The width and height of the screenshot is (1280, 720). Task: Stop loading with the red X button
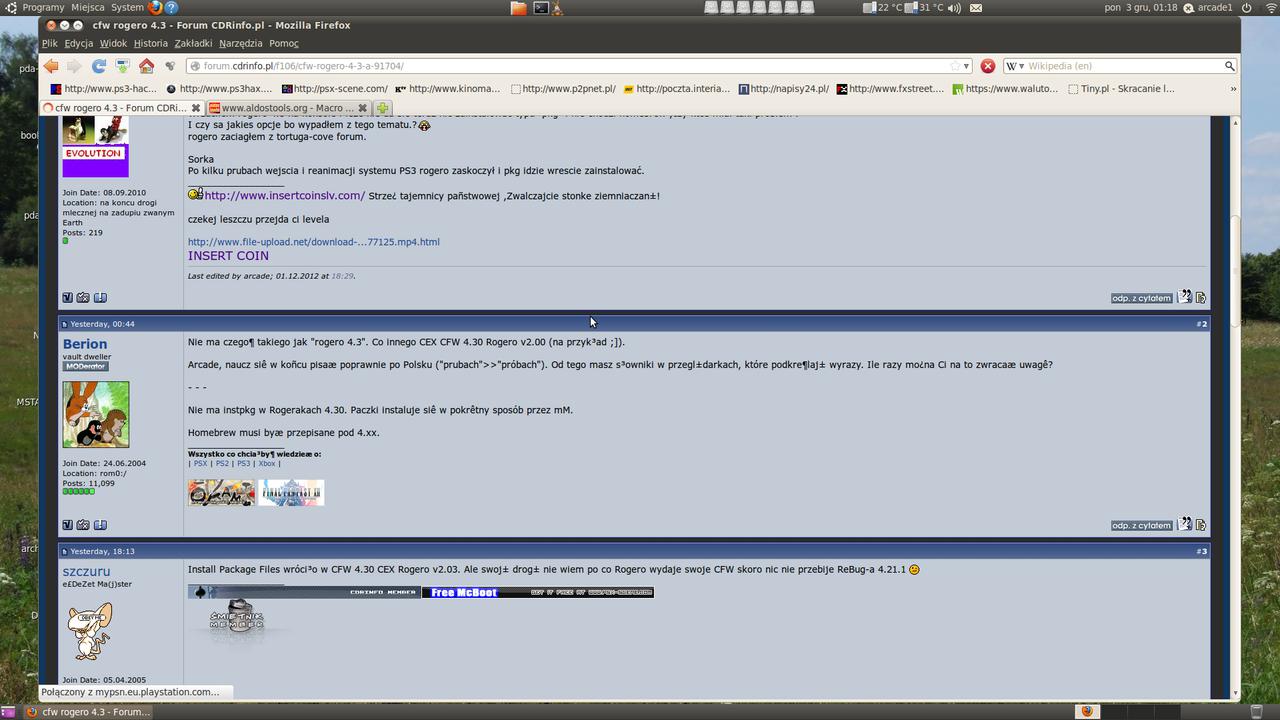988,66
